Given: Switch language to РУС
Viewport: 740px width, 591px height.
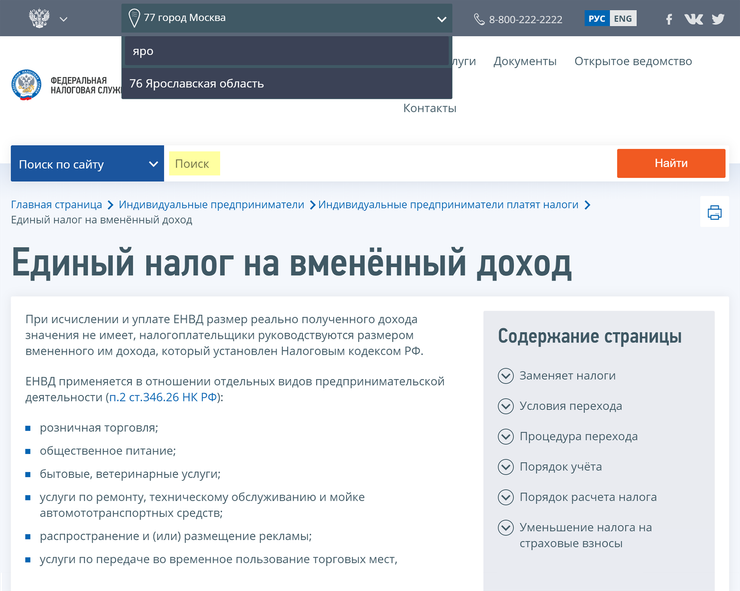Looking at the screenshot, I should pyautogui.click(x=597, y=19).
